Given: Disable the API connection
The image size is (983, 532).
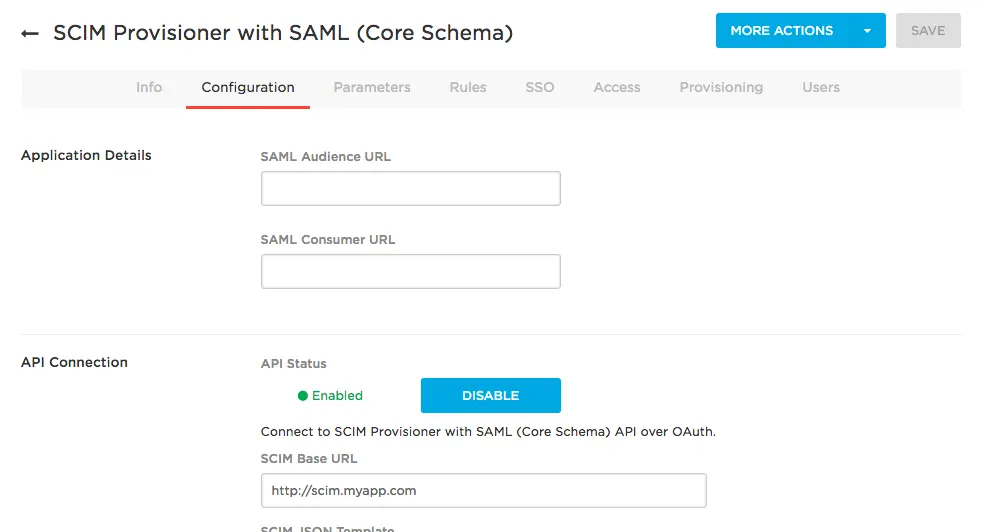Looking at the screenshot, I should 490,395.
